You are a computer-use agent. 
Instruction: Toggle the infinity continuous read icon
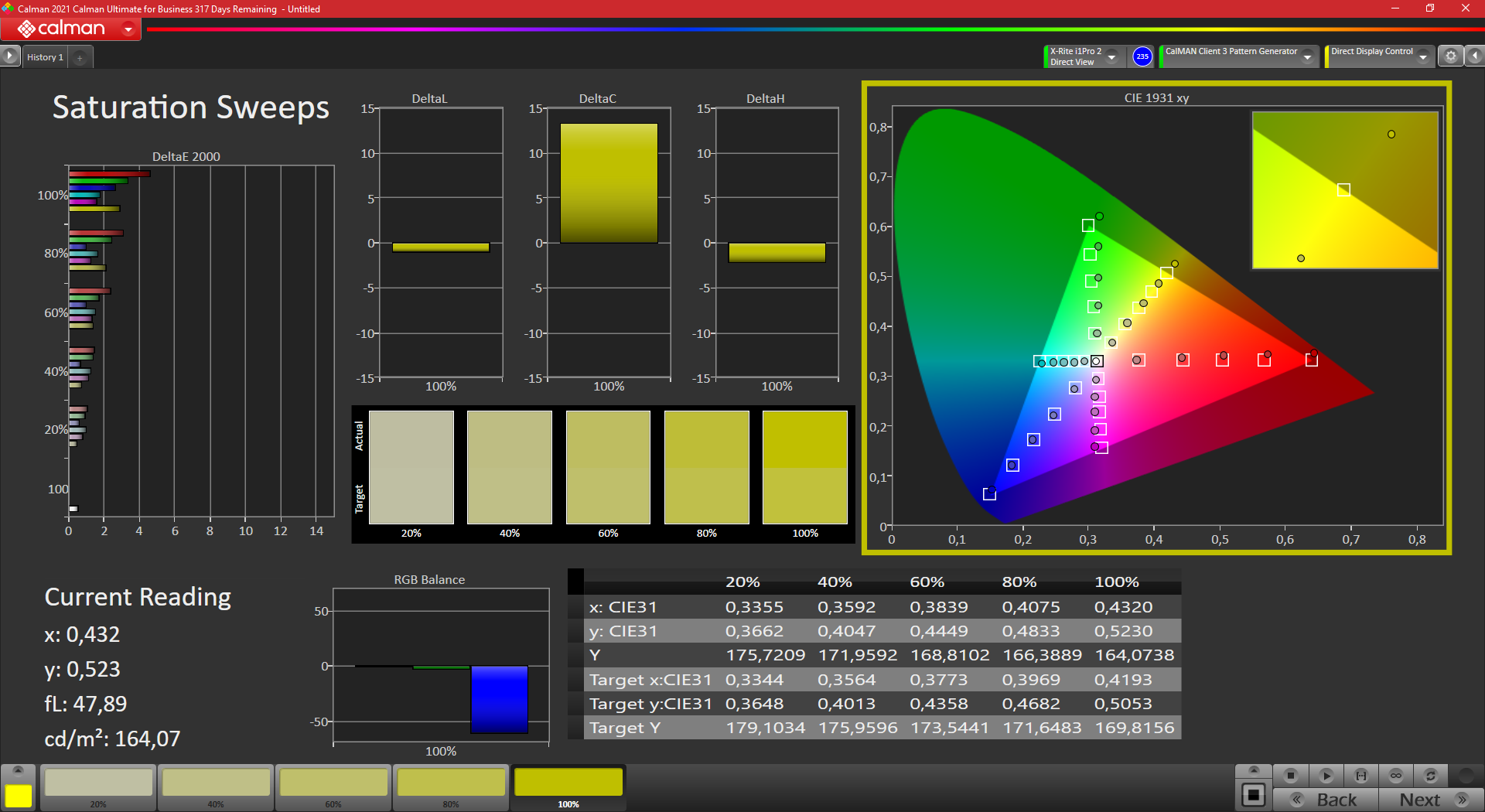point(1396,775)
